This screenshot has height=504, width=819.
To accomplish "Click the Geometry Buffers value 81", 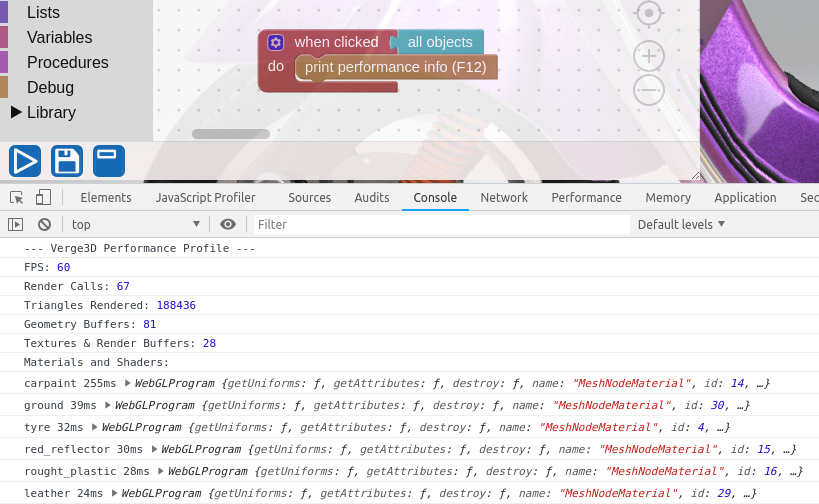I will tap(149, 324).
